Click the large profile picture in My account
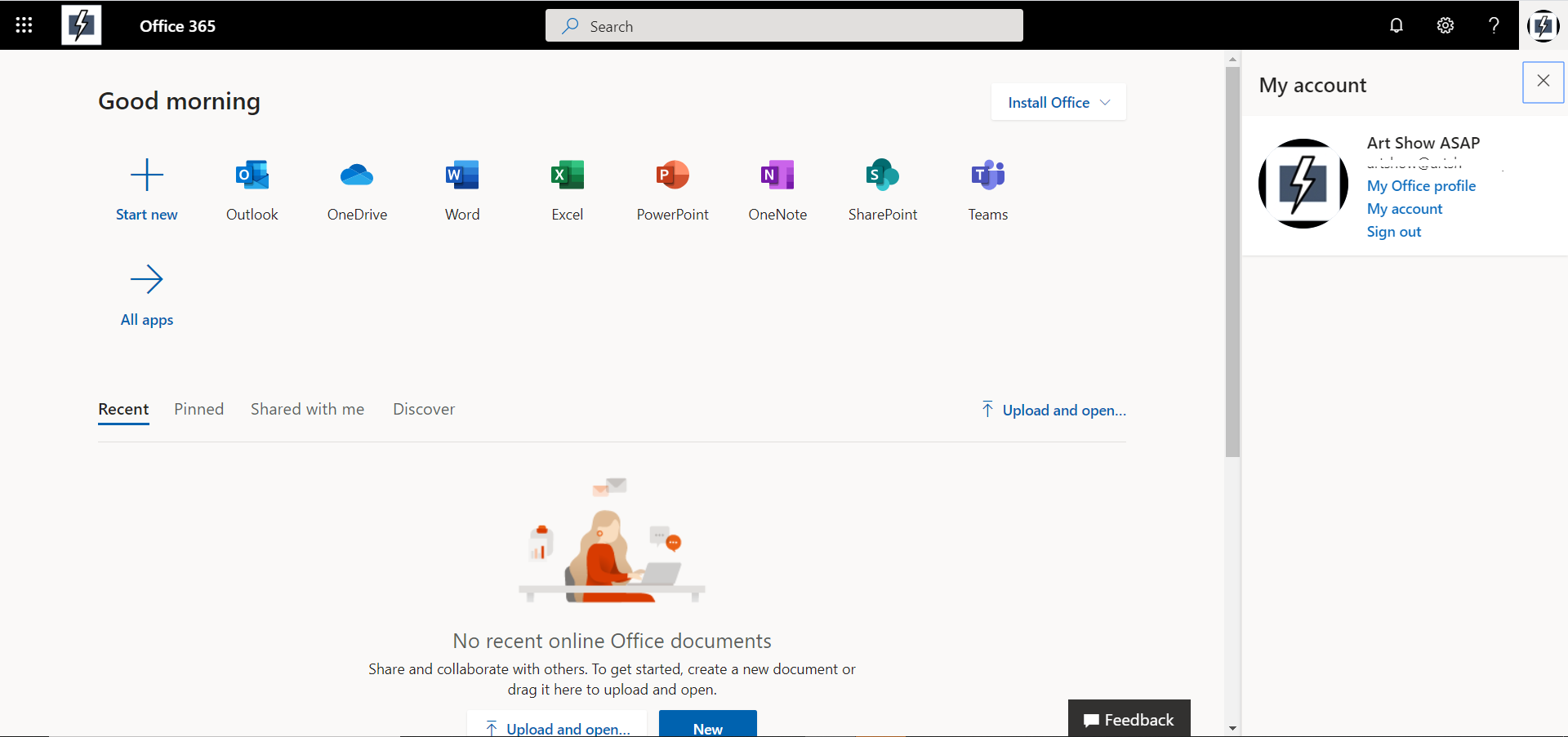 [1303, 184]
